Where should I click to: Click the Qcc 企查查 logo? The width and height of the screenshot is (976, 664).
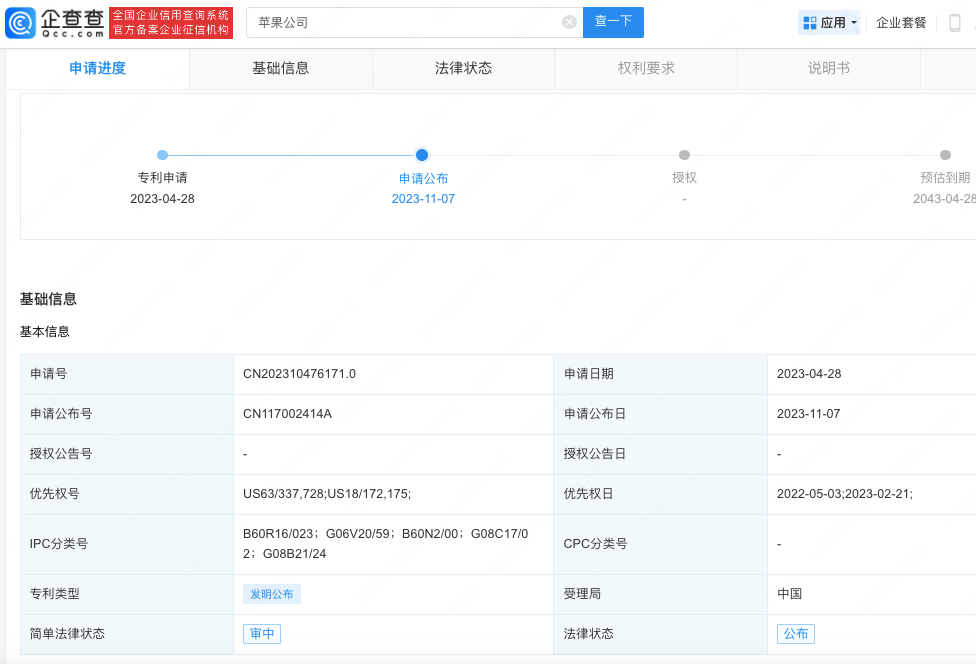pos(55,22)
